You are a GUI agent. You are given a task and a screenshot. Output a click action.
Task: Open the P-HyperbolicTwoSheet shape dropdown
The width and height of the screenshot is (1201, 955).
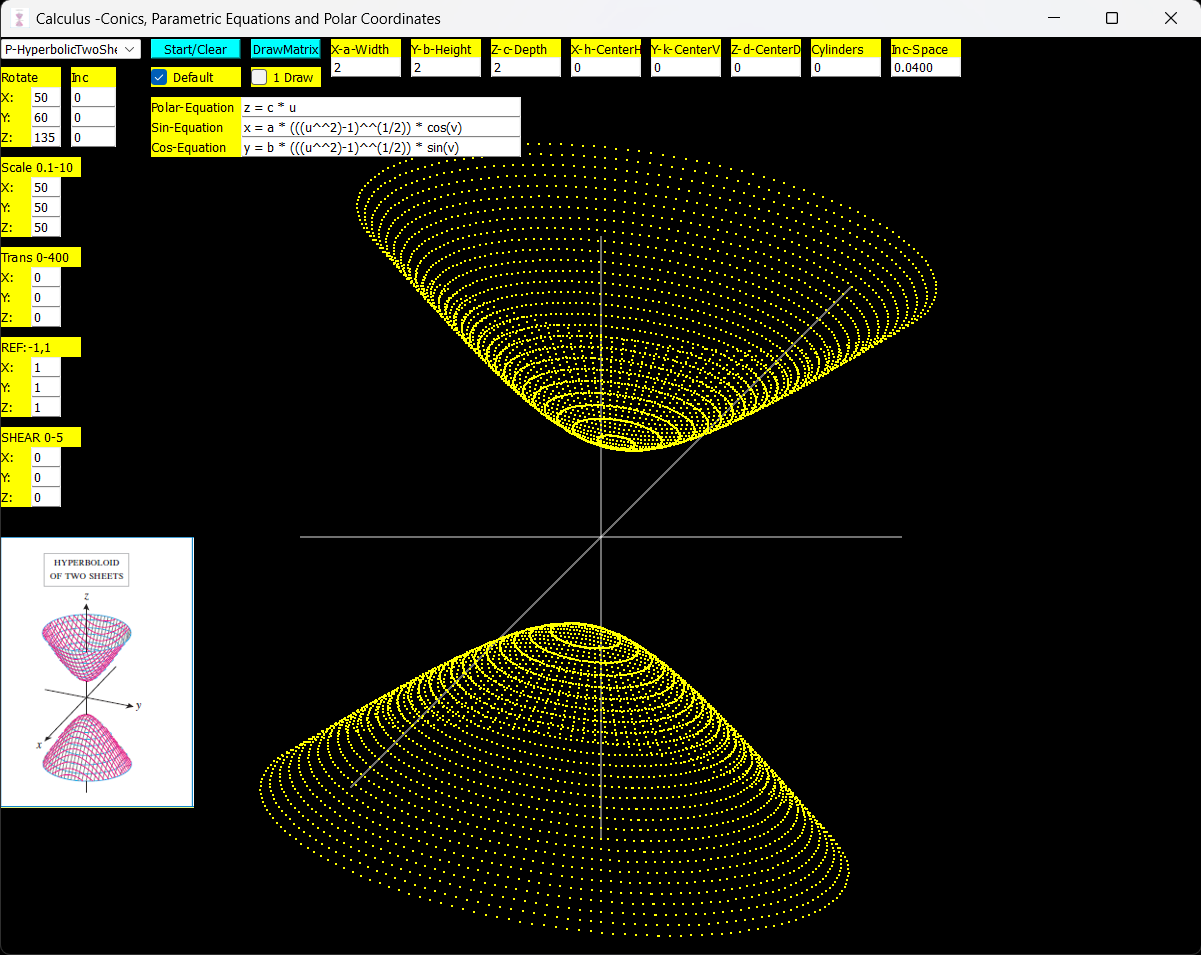(70, 49)
